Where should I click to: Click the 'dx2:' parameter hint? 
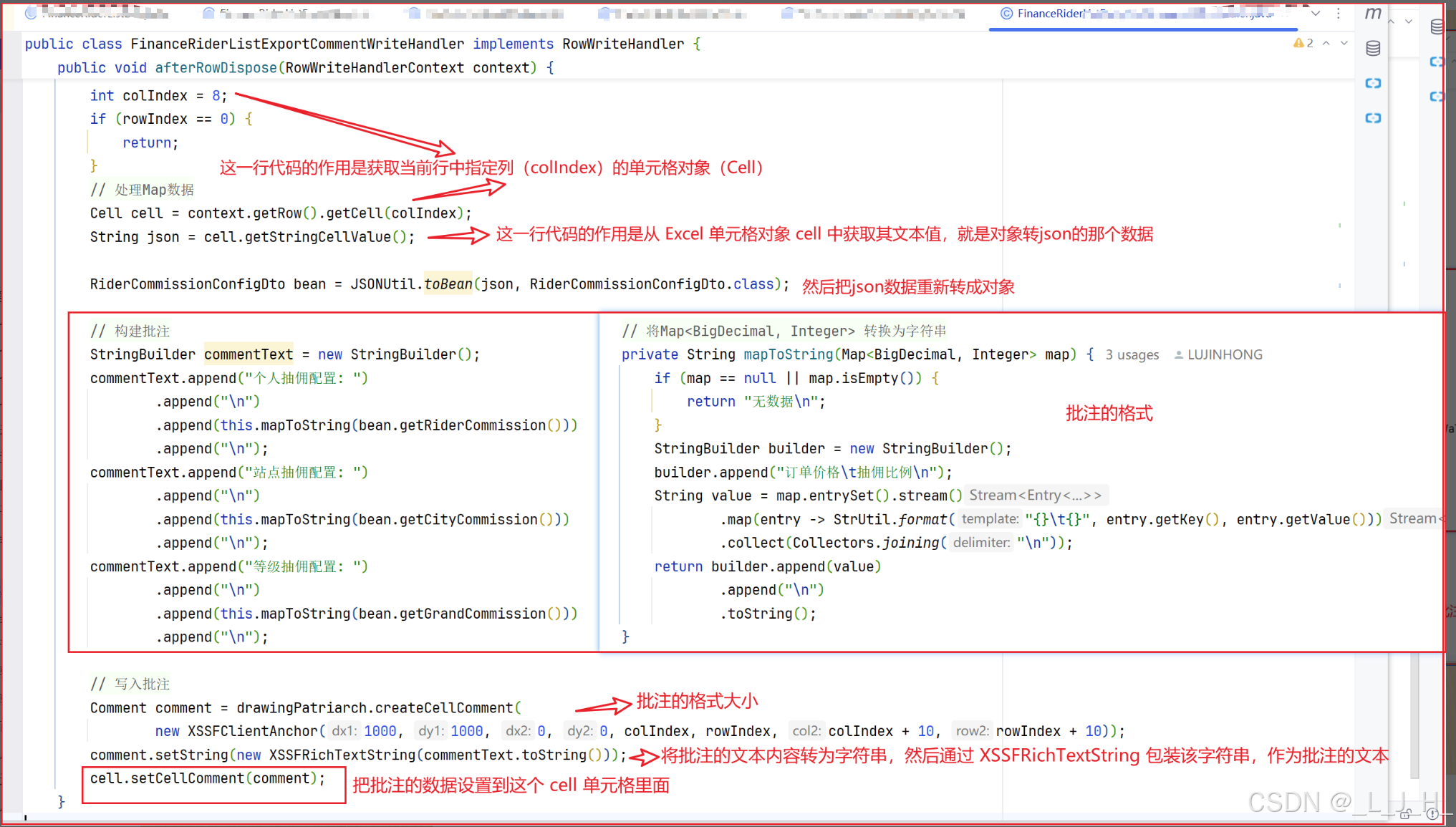click(518, 731)
